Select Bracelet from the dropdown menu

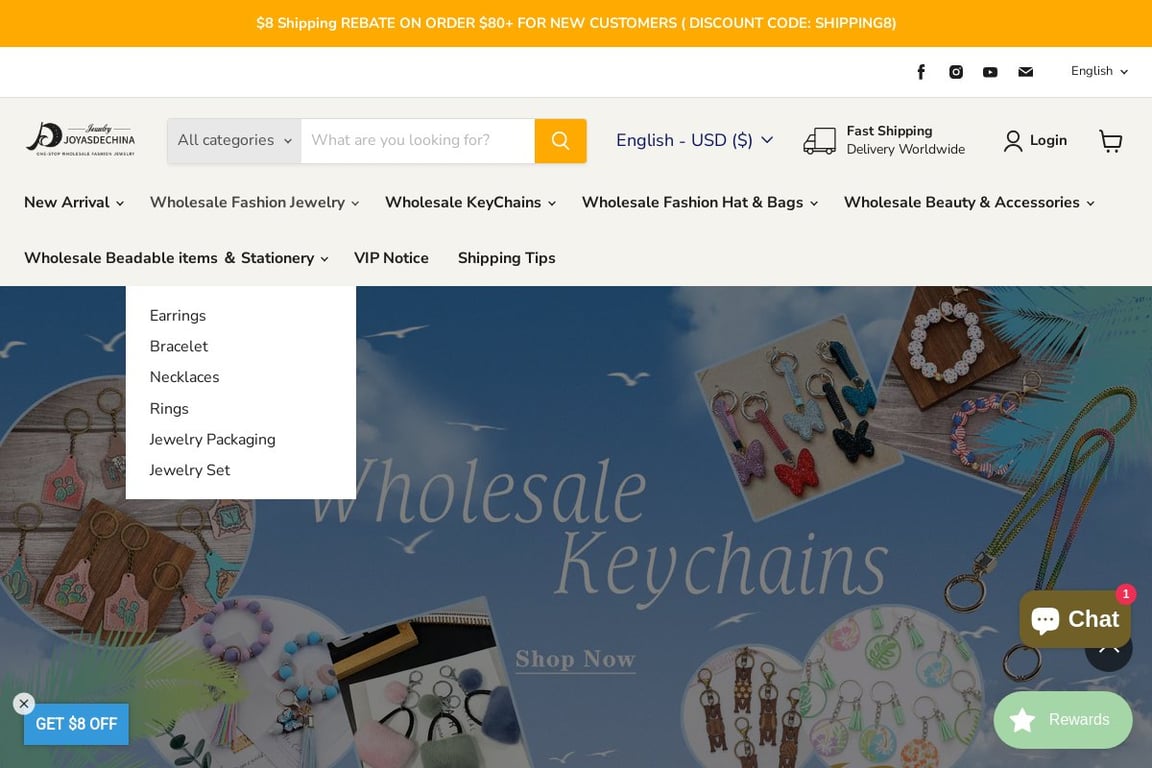click(x=179, y=346)
